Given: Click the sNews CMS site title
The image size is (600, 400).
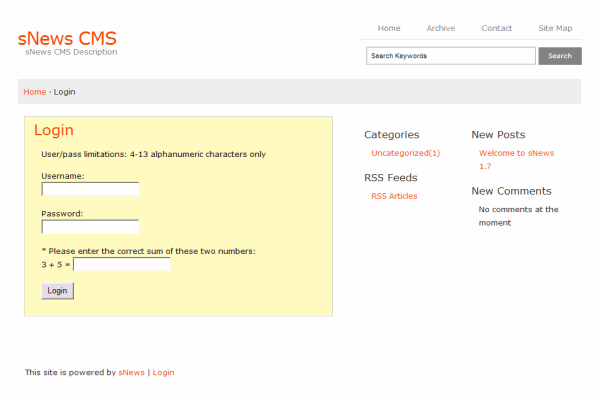Looking at the screenshot, I should coord(67,38).
